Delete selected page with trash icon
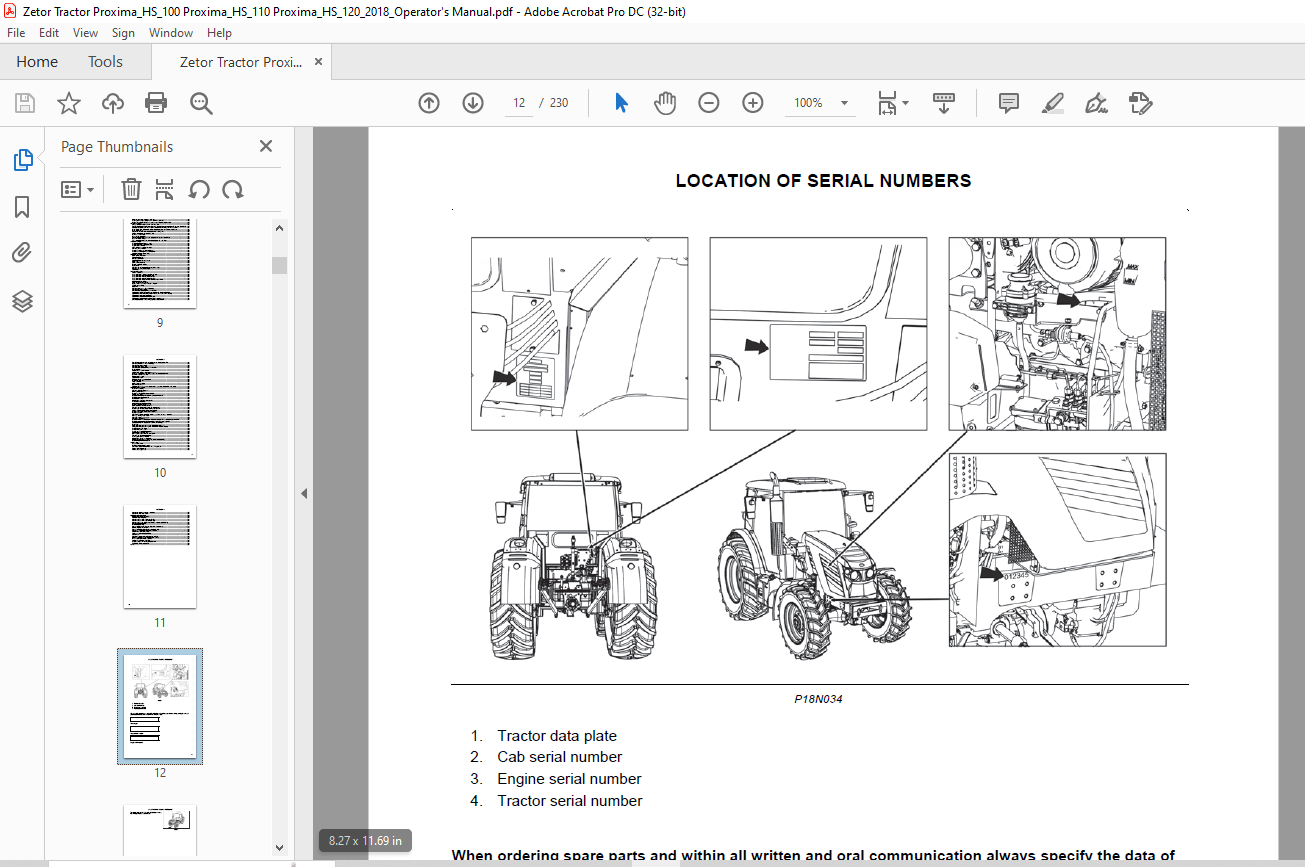 pos(131,189)
